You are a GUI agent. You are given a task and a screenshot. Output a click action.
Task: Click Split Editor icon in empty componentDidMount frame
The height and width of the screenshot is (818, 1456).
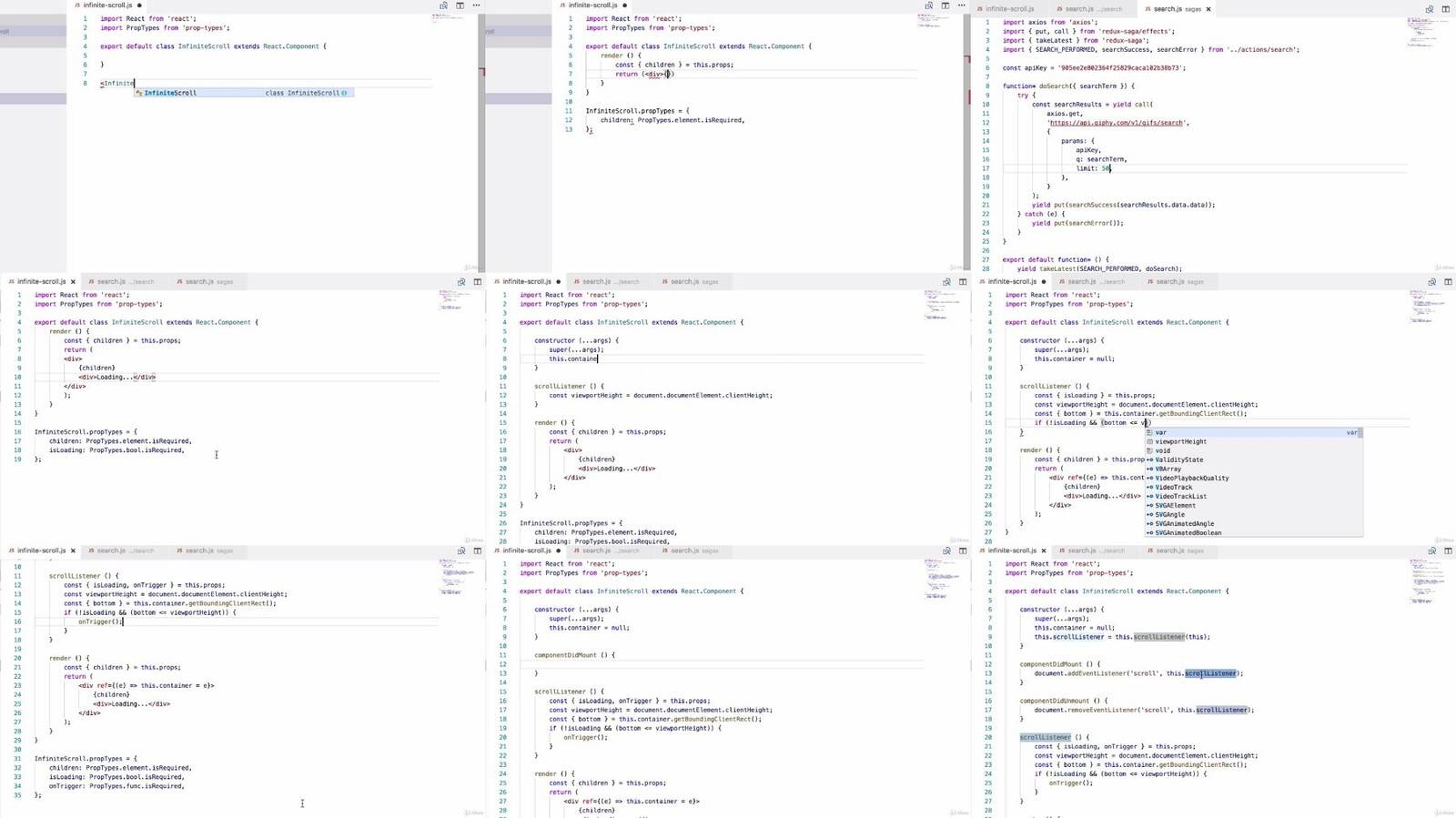962,550
